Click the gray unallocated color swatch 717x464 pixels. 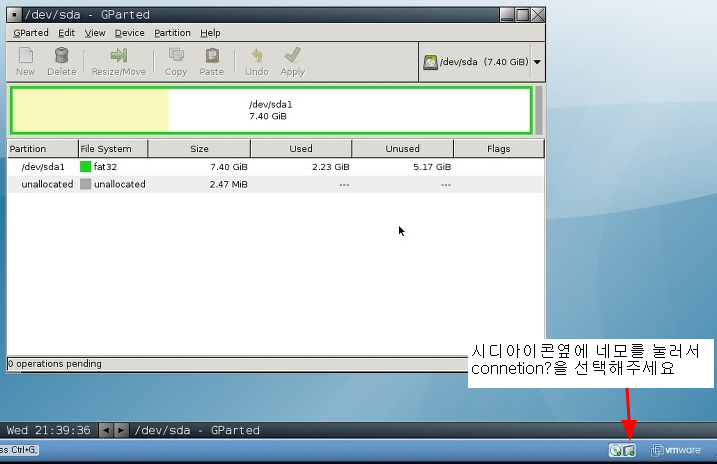point(85,184)
